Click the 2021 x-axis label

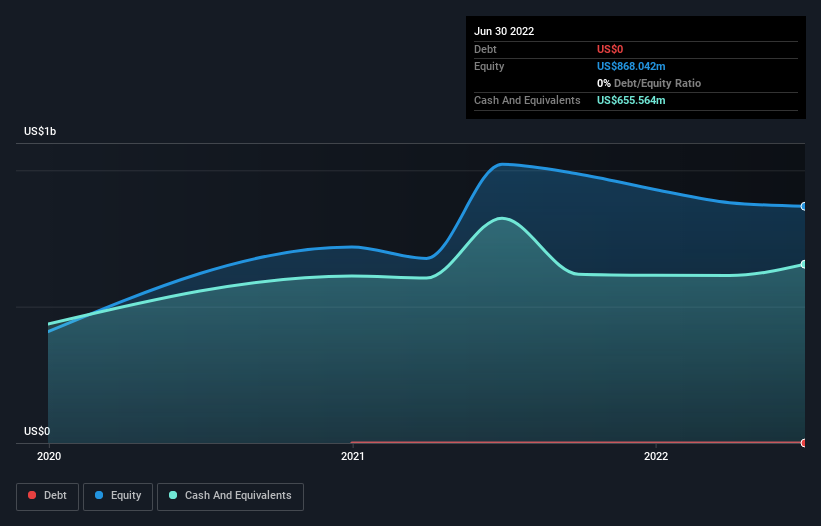click(353, 456)
